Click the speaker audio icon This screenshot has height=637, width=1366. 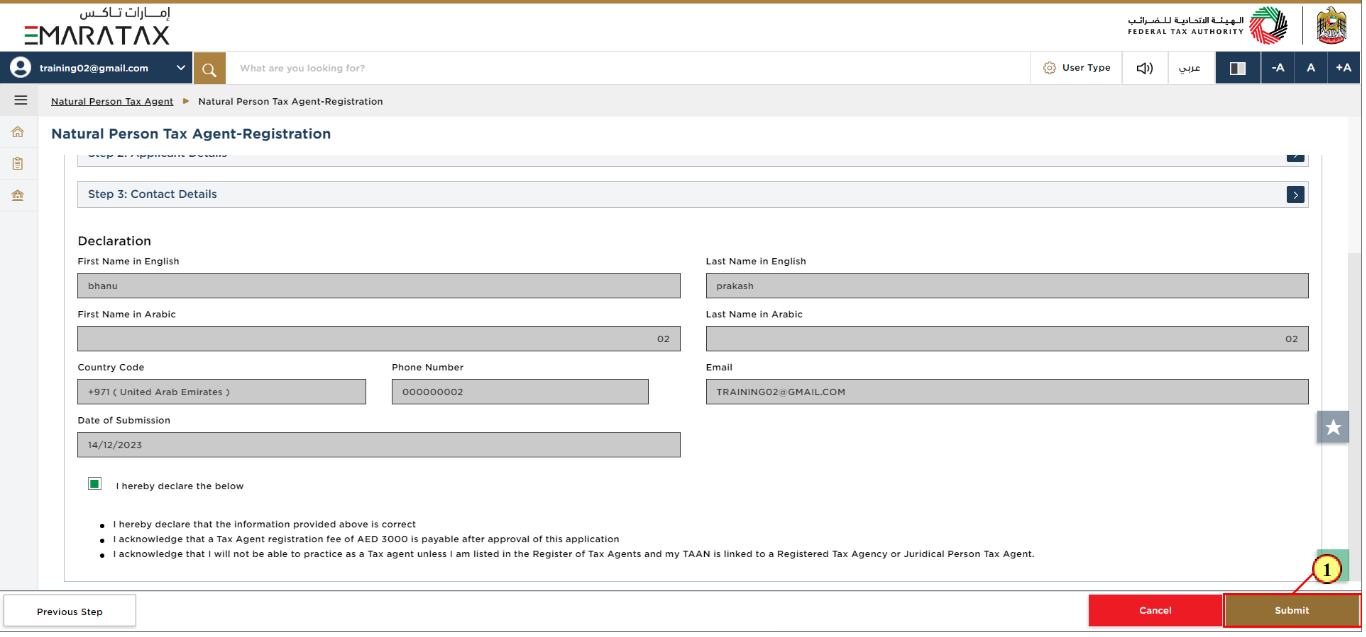click(1145, 68)
